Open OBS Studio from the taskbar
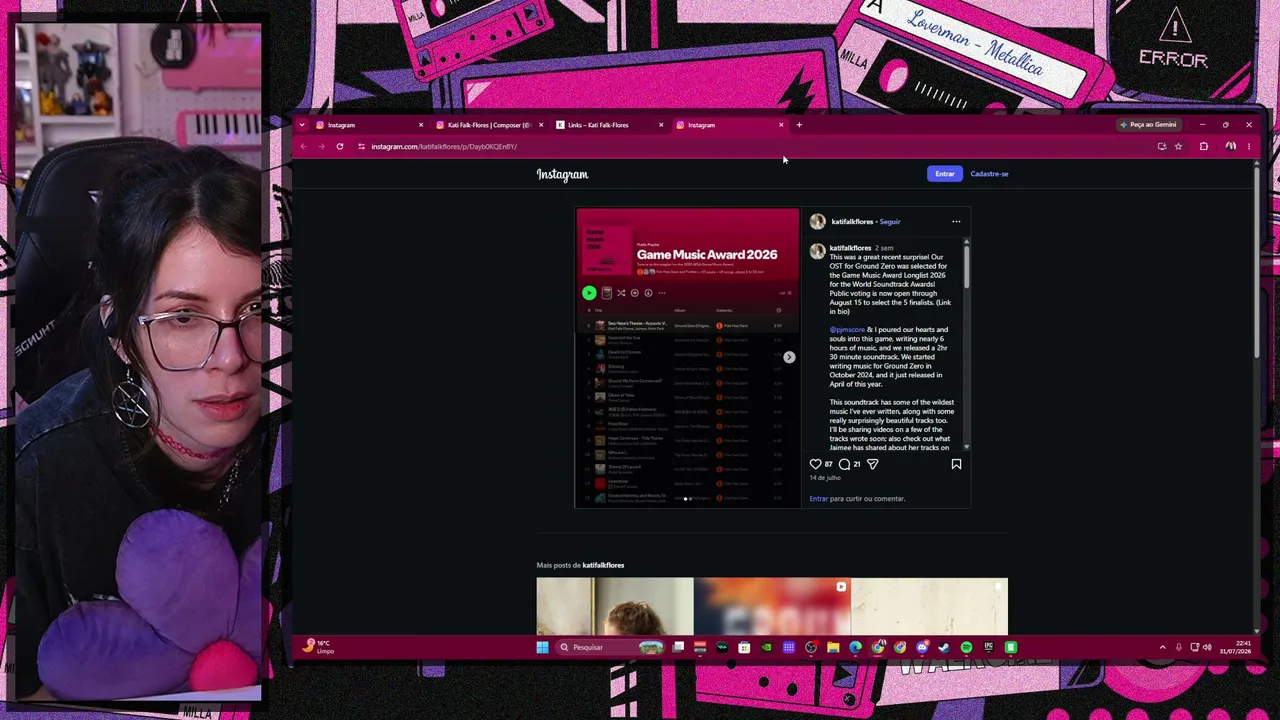The width and height of the screenshot is (1280, 720). (x=811, y=648)
